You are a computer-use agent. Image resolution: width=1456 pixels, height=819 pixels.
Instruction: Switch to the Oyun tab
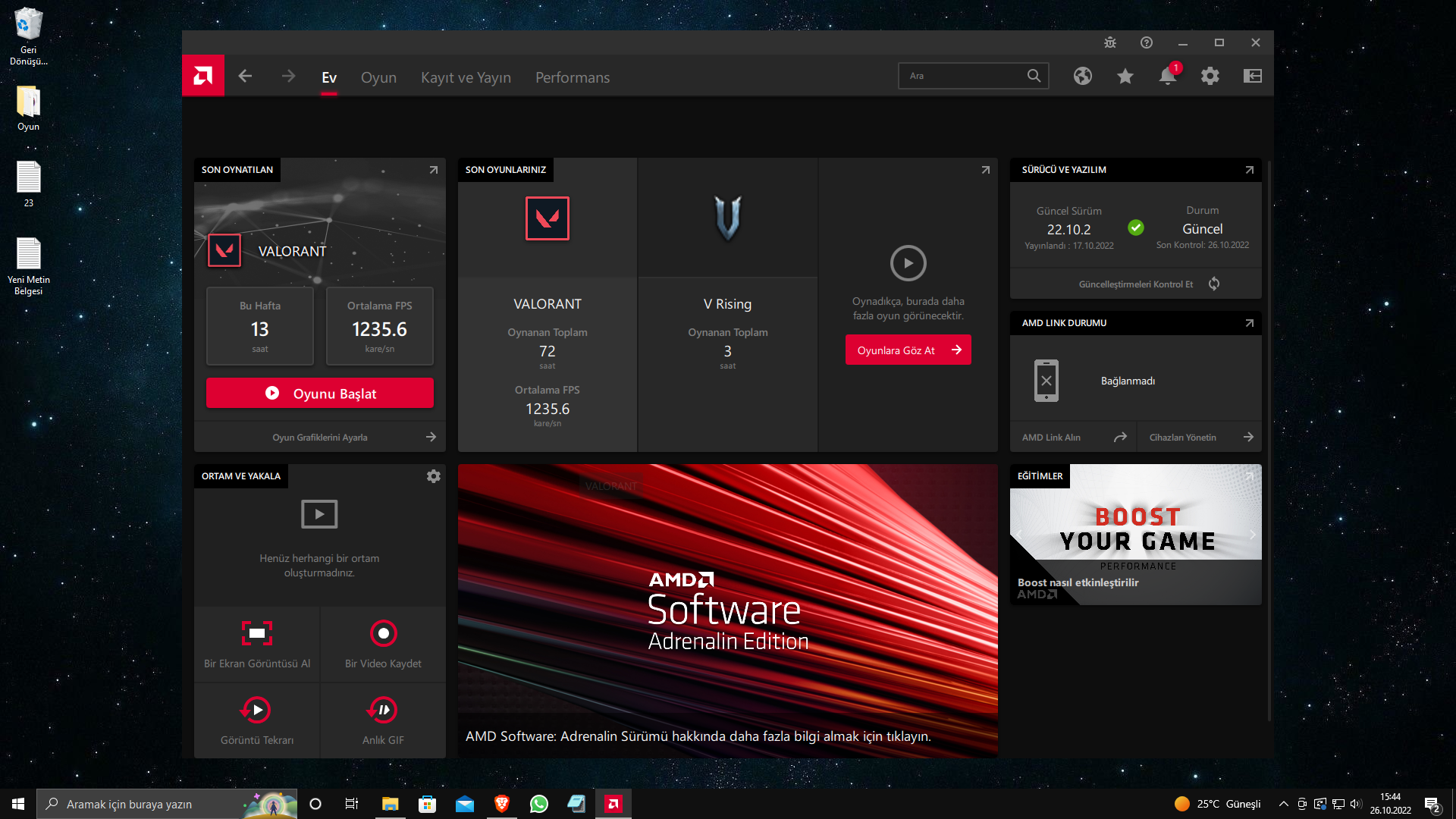pyautogui.click(x=378, y=77)
